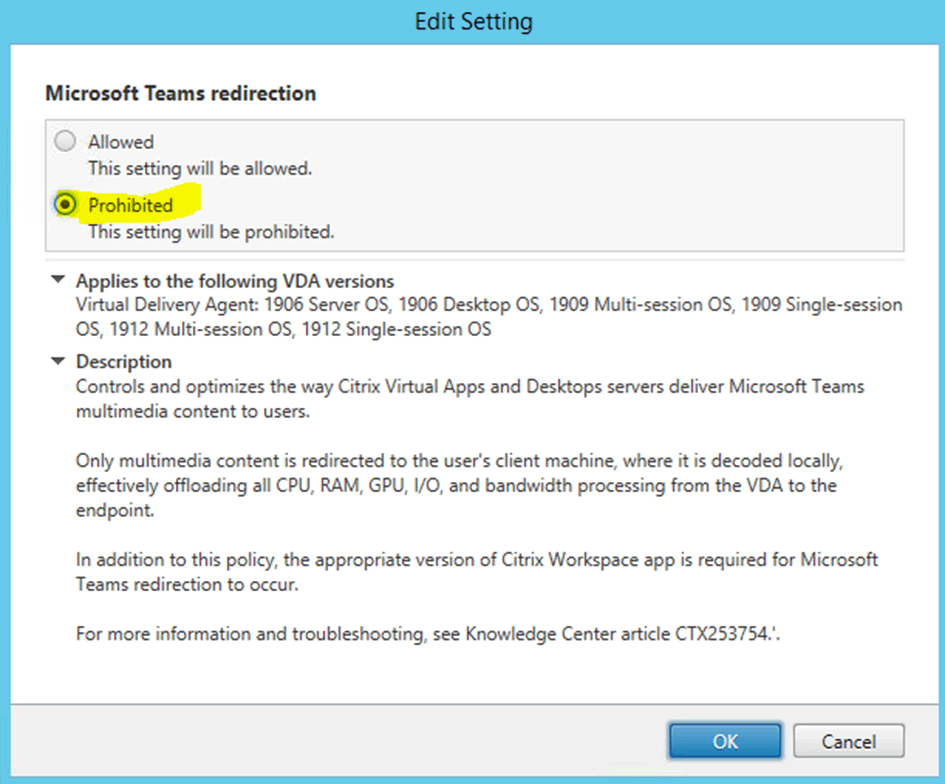Click the Citrix Workspace app requirement paragraph
This screenshot has width=945, height=784.
tap(477, 572)
